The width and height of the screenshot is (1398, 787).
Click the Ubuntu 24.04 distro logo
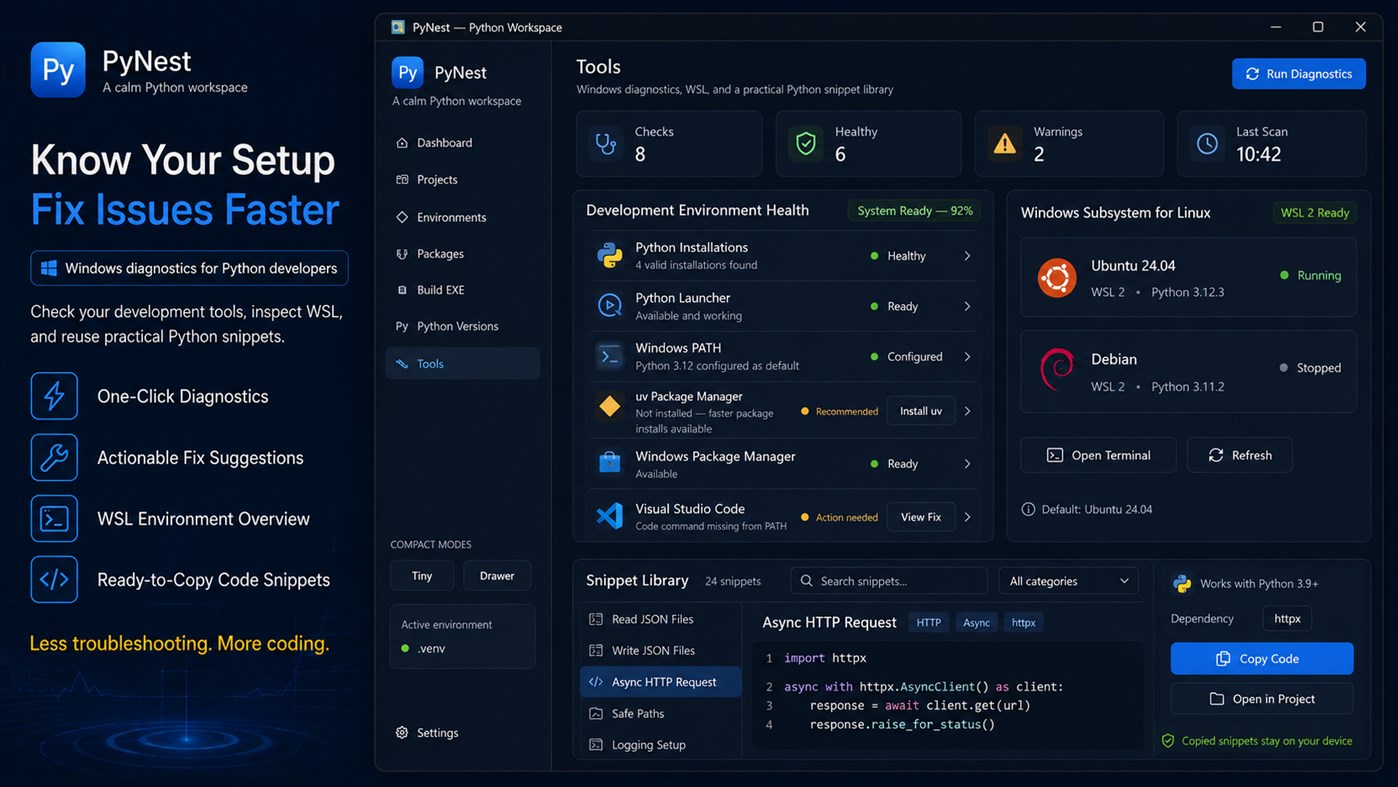tap(1057, 277)
